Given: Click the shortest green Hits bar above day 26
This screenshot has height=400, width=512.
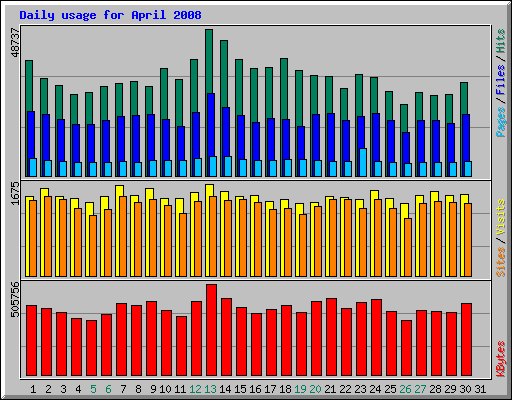Looking at the screenshot, I should [404, 118].
